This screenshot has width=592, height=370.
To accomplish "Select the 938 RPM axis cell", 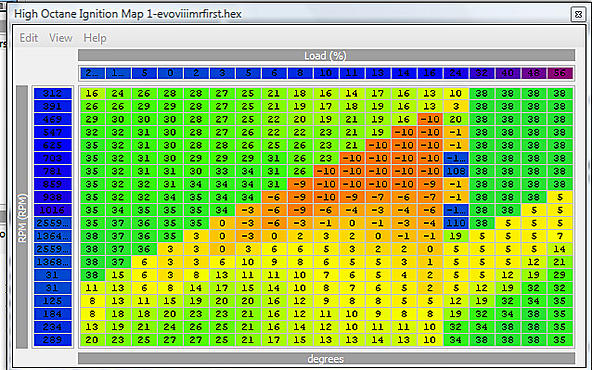I will pyautogui.click(x=52, y=197).
